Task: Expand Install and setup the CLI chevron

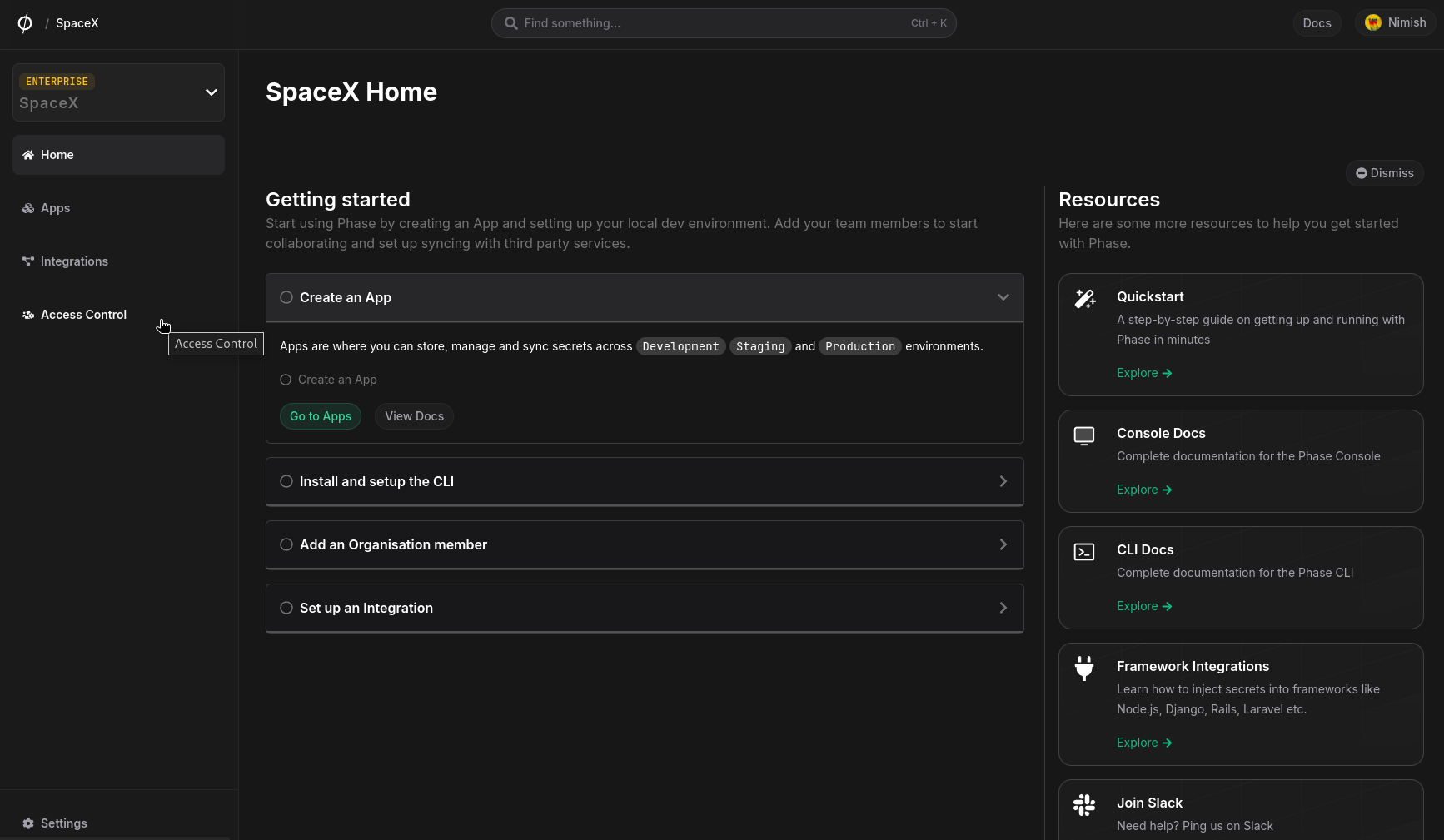Action: coord(1003,481)
